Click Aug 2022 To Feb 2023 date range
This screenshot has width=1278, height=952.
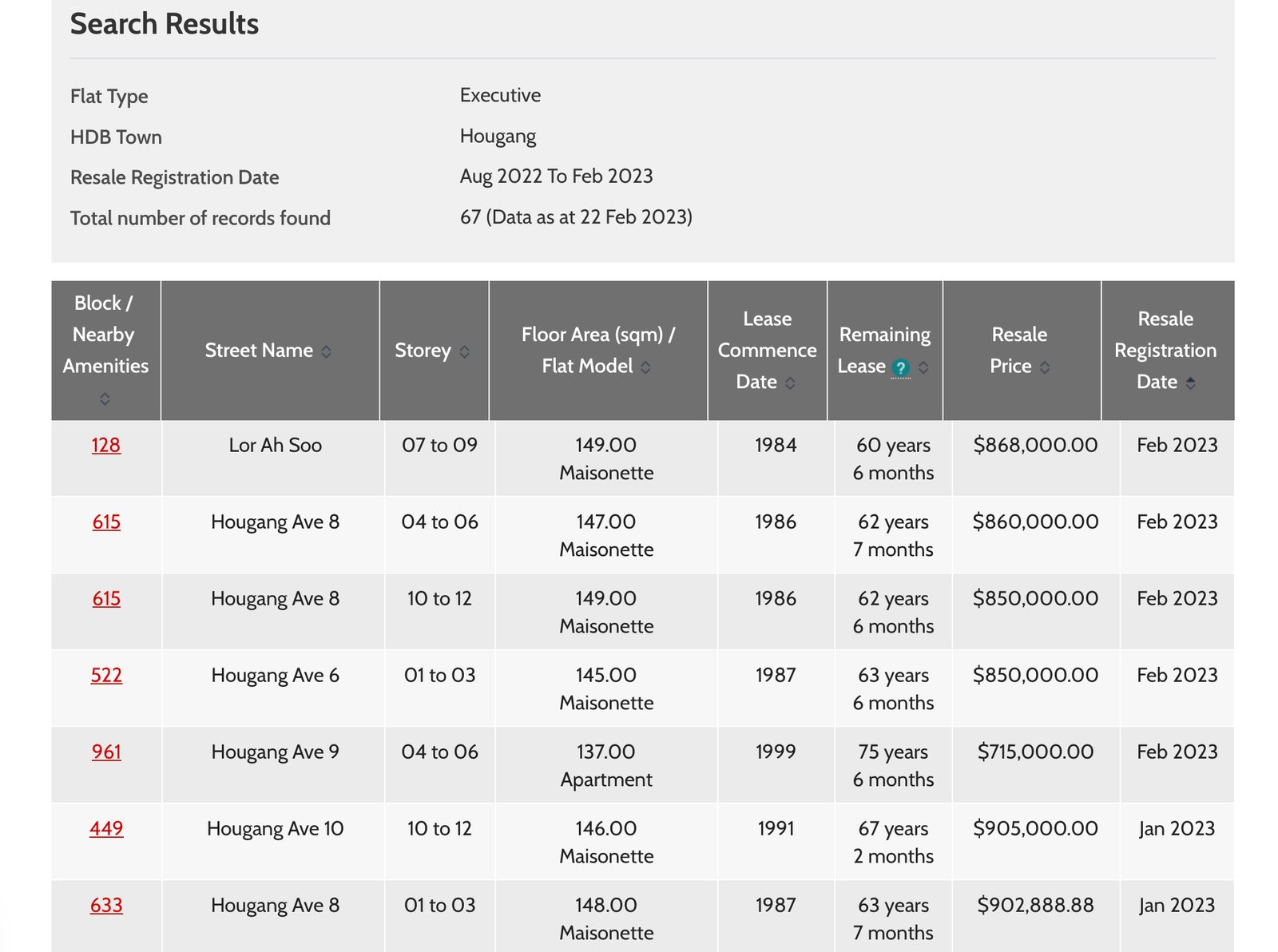pos(556,176)
